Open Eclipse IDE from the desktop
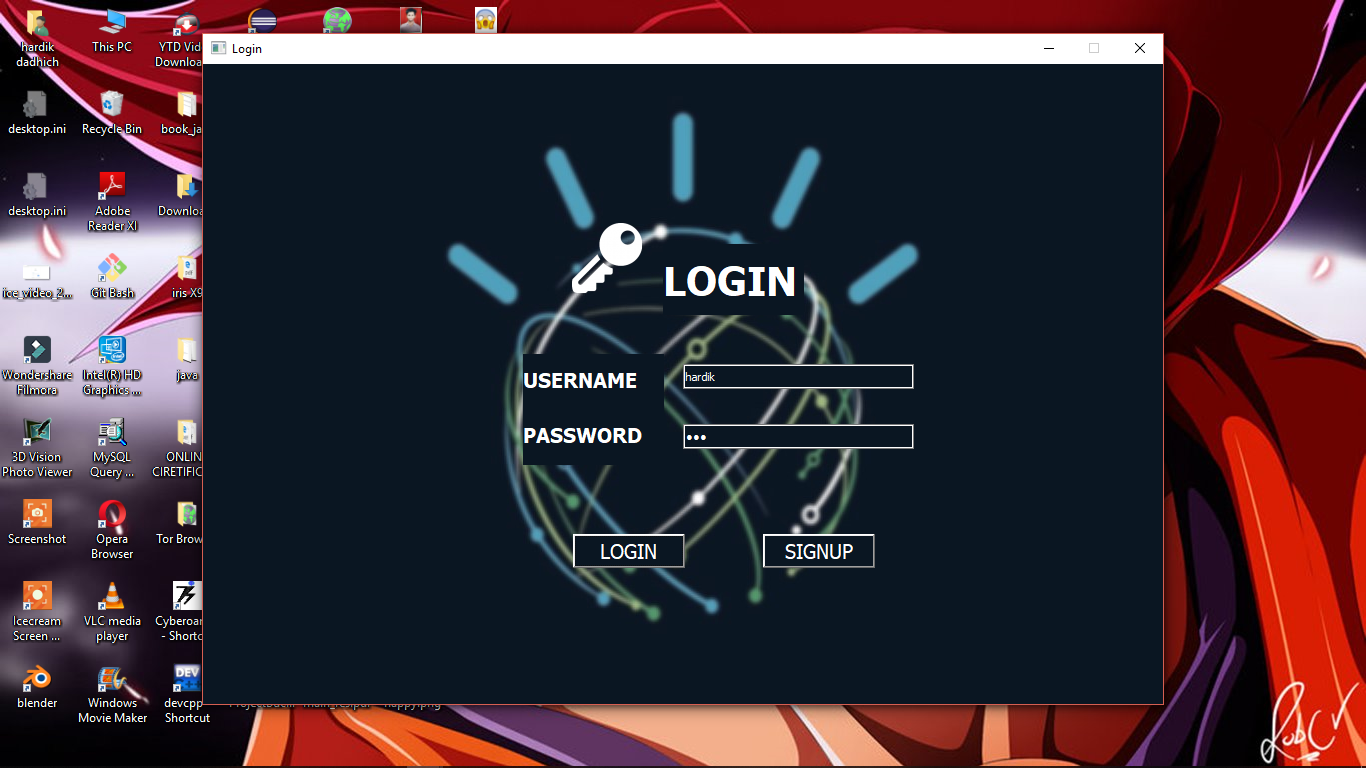The height and width of the screenshot is (768, 1366). [262, 18]
